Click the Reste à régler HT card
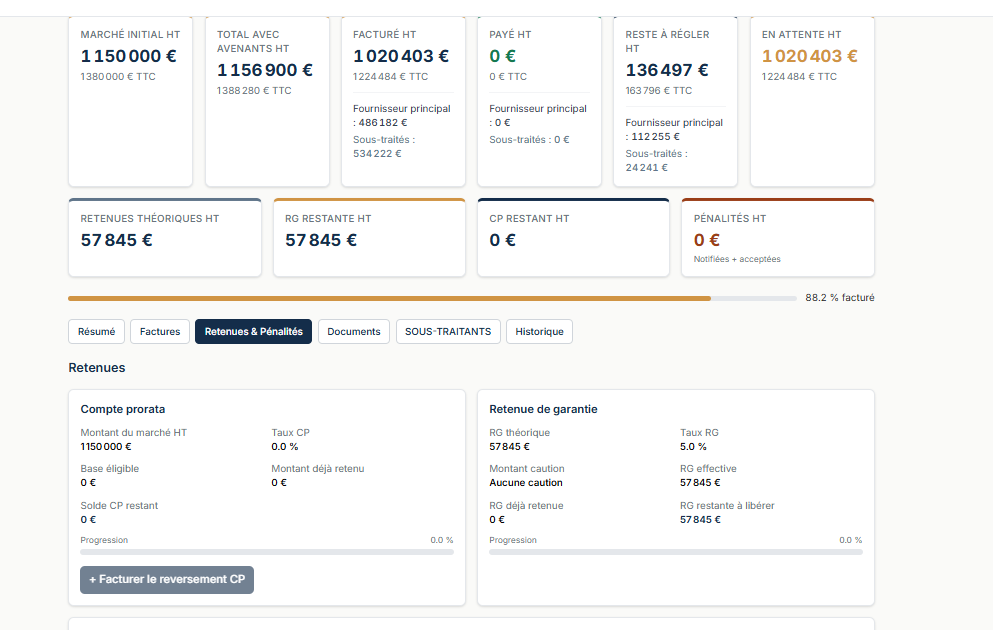The height and width of the screenshot is (630, 993). point(676,101)
